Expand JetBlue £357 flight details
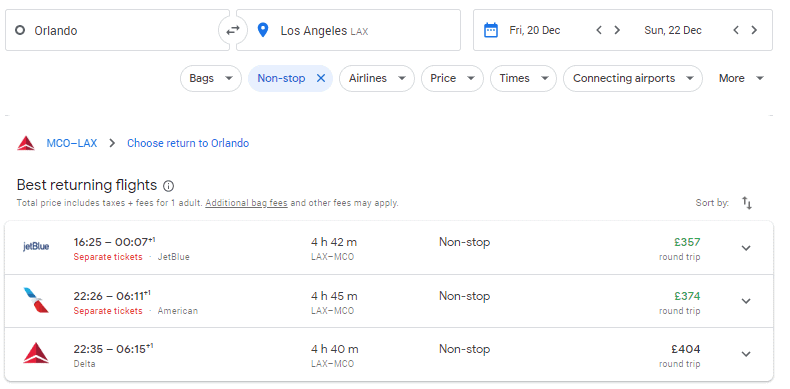The height and width of the screenshot is (389, 790). (746, 248)
